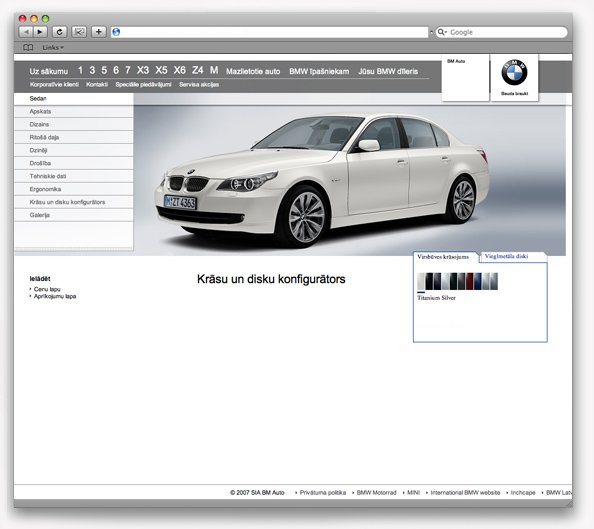Select Apskats in the sidebar
This screenshot has width=594, height=529.
click(x=73, y=111)
